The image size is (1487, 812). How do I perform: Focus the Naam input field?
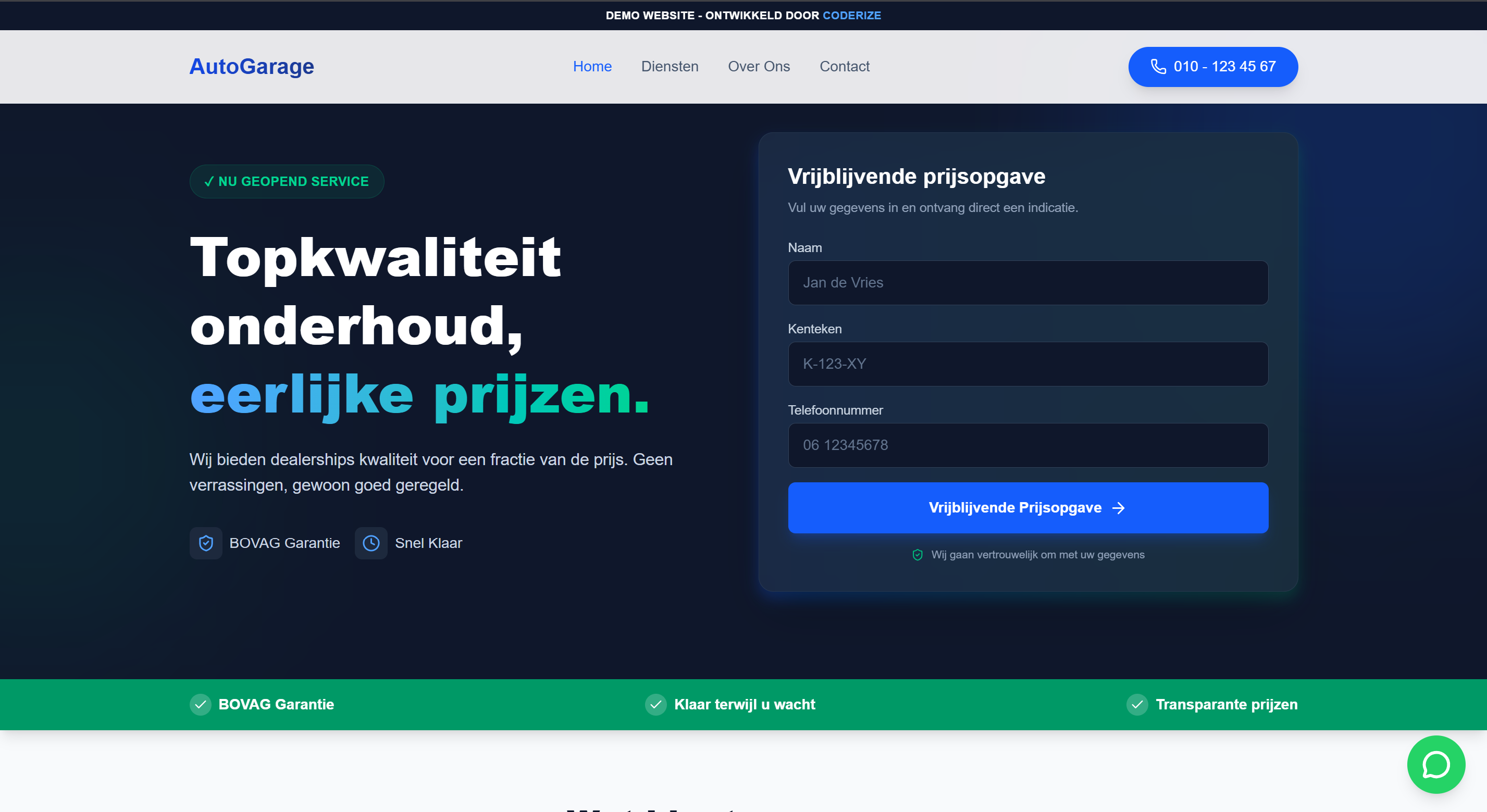(1027, 282)
